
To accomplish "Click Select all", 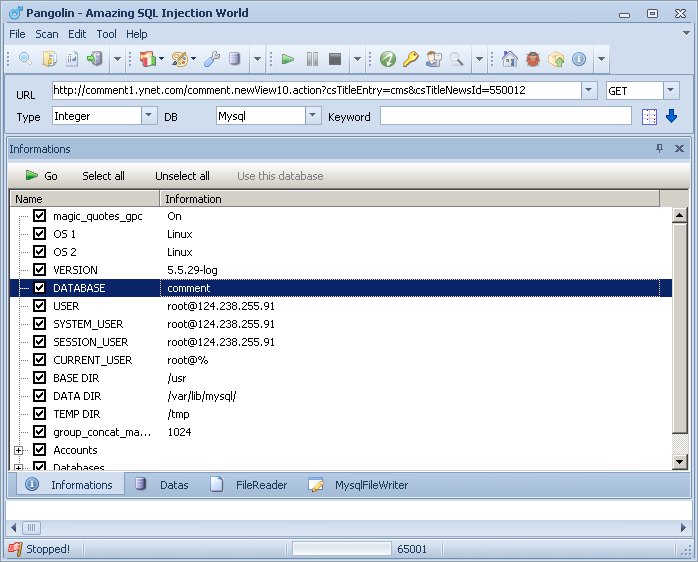I will [x=103, y=176].
